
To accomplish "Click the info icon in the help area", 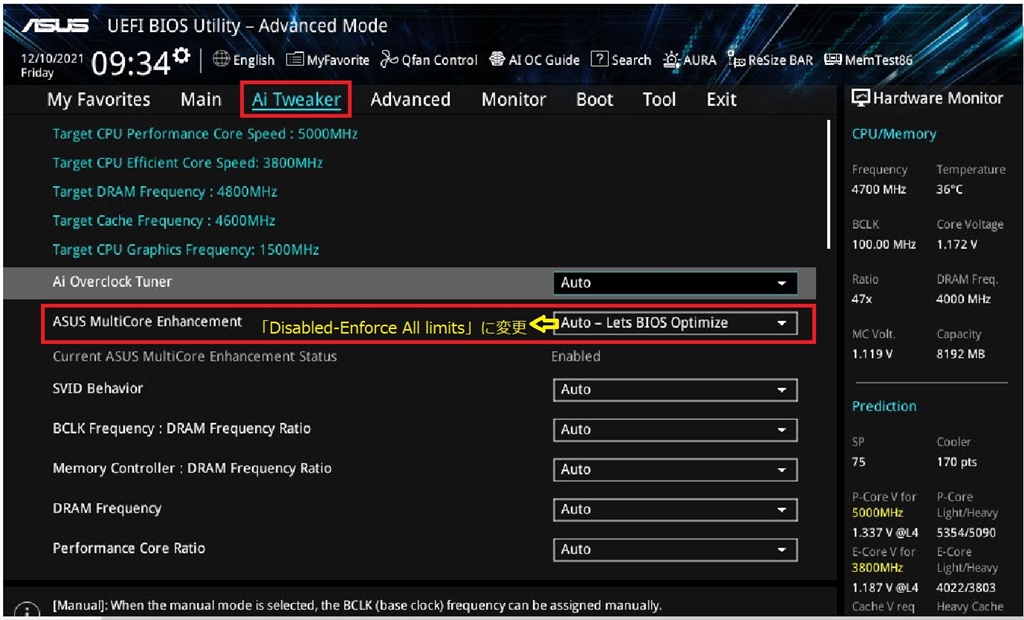I will [27, 611].
